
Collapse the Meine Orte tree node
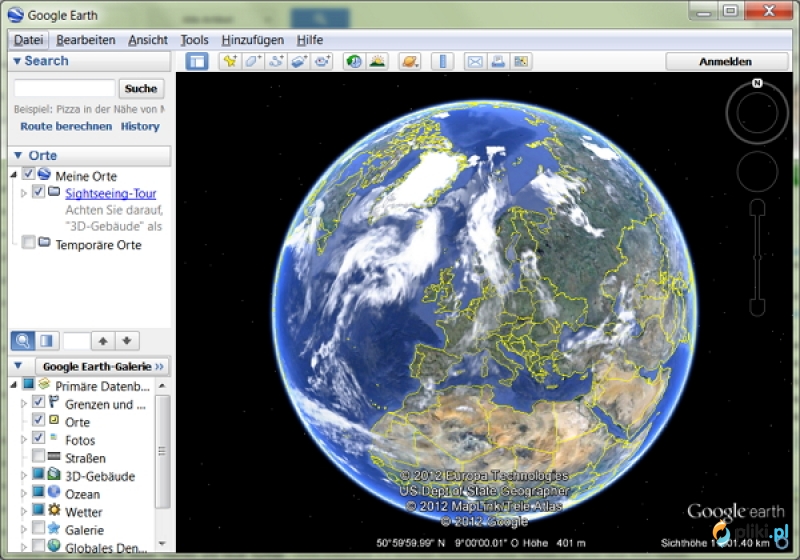point(14,175)
